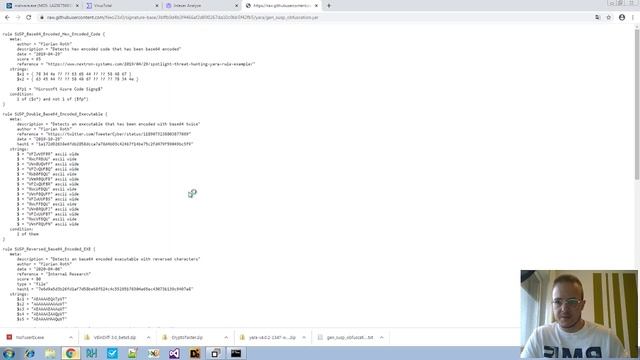Click the nextron-systems.com reference URL text
Image resolution: width=640 pixels, height=360 pixels.
[x=151, y=64]
